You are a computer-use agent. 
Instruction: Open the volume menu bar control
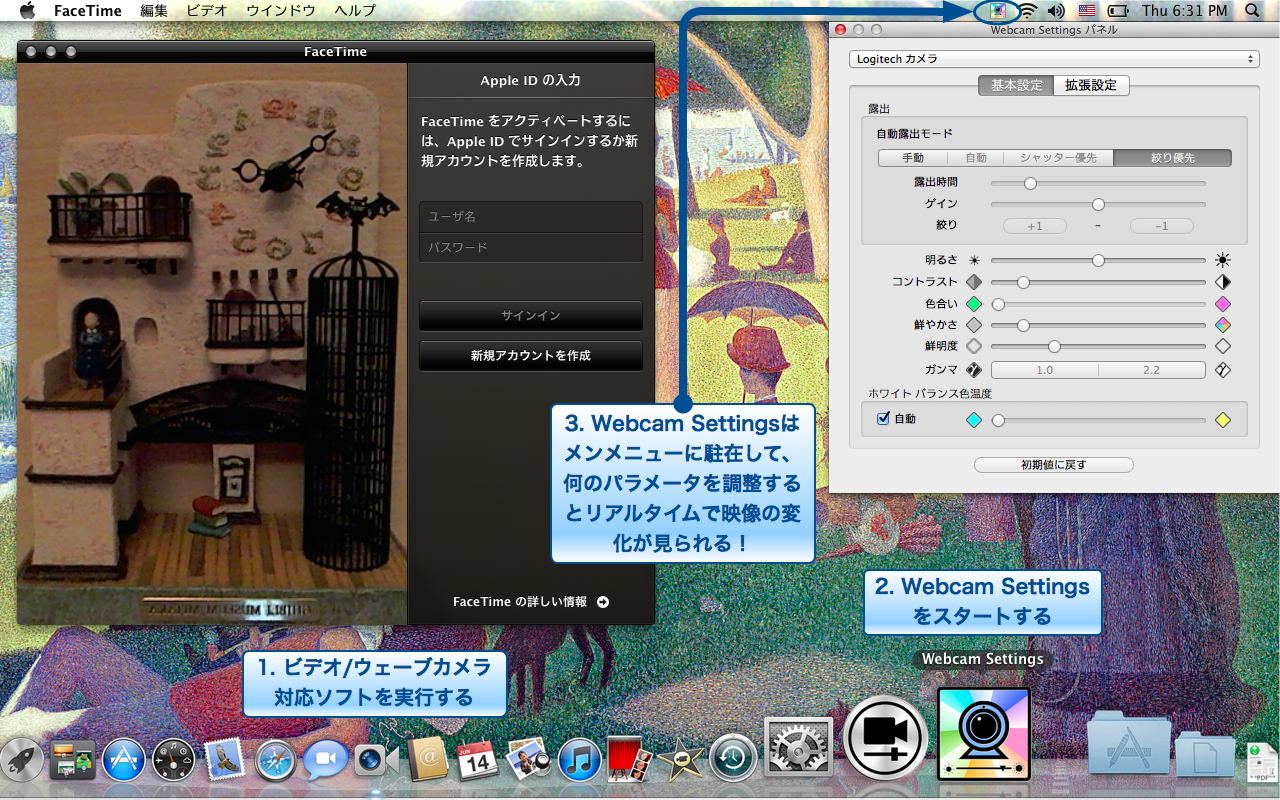pos(1057,11)
